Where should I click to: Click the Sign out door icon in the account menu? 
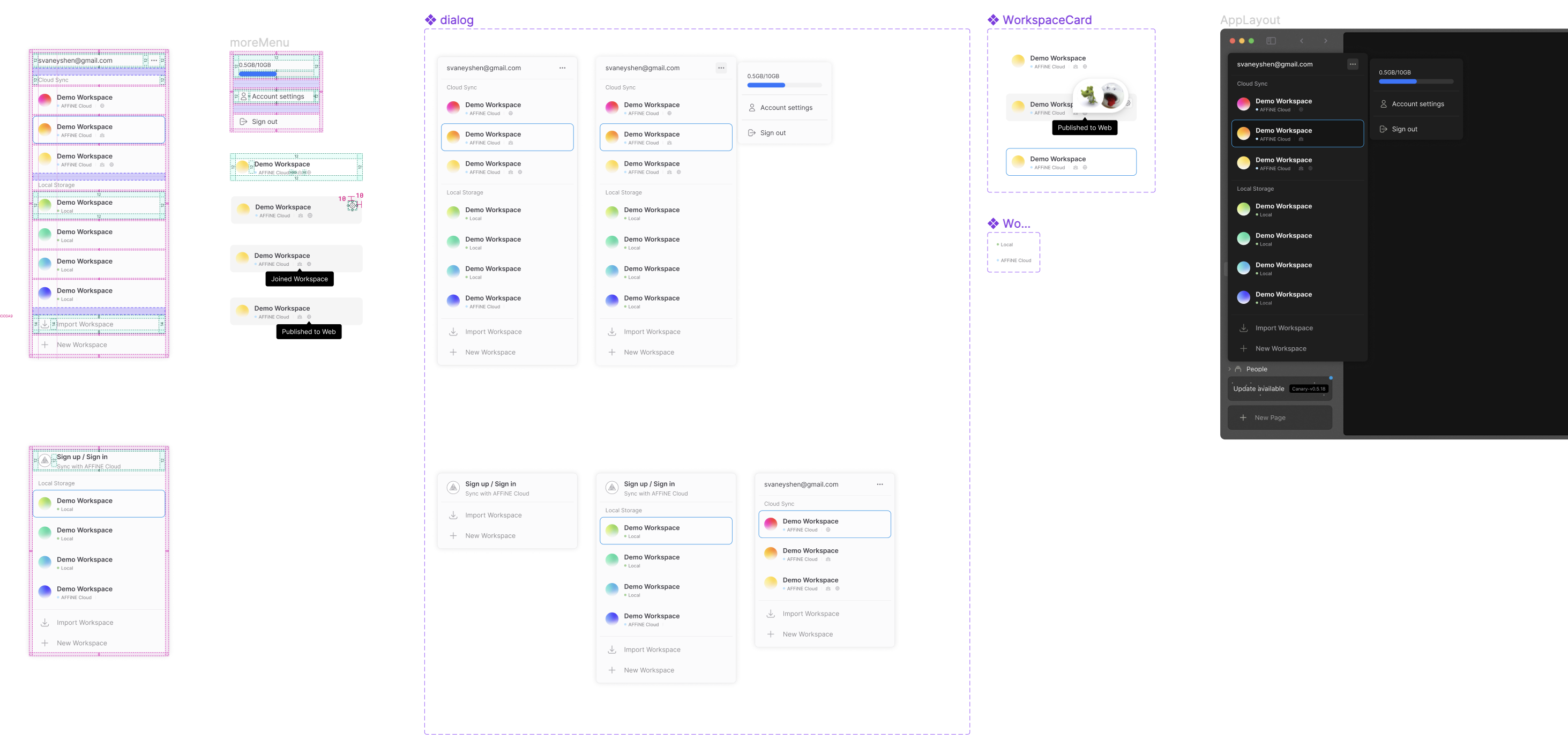click(751, 132)
